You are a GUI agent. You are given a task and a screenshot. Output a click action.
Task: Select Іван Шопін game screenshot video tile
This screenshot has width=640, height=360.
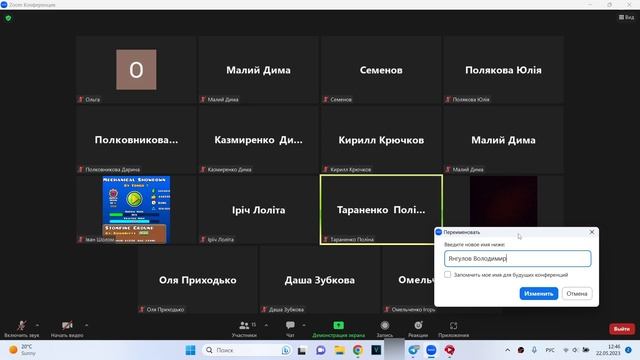(136, 210)
